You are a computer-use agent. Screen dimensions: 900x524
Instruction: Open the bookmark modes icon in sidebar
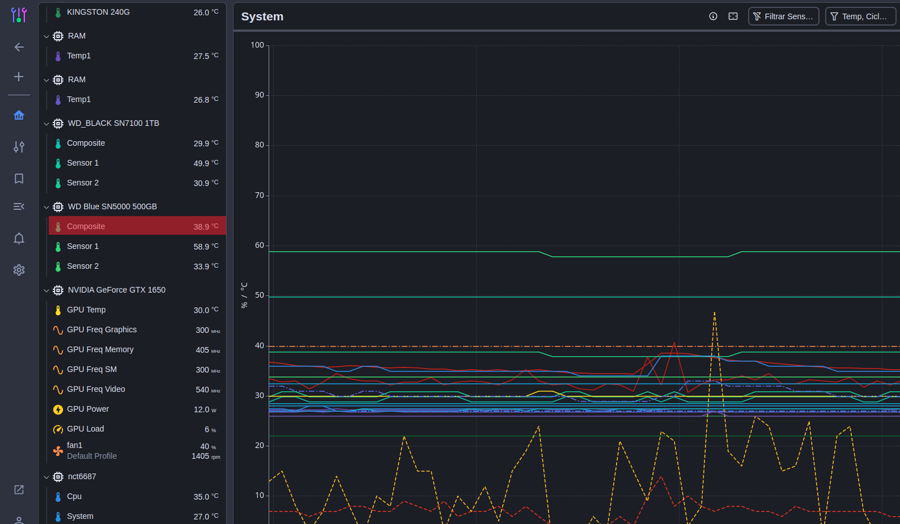[x=19, y=179]
